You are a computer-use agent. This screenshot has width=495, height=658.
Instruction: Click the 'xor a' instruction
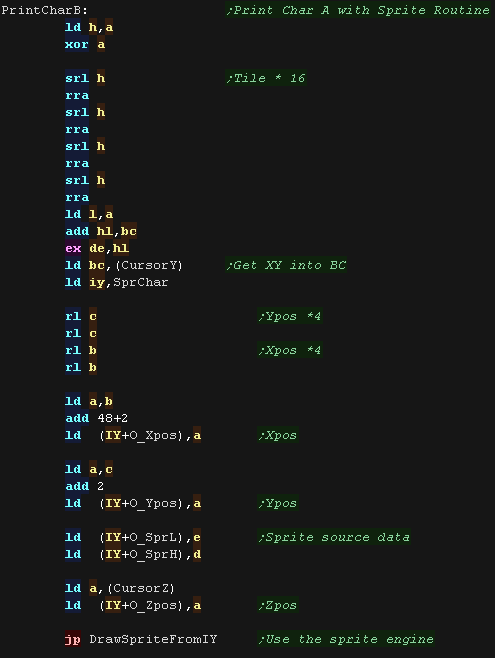coord(85,44)
